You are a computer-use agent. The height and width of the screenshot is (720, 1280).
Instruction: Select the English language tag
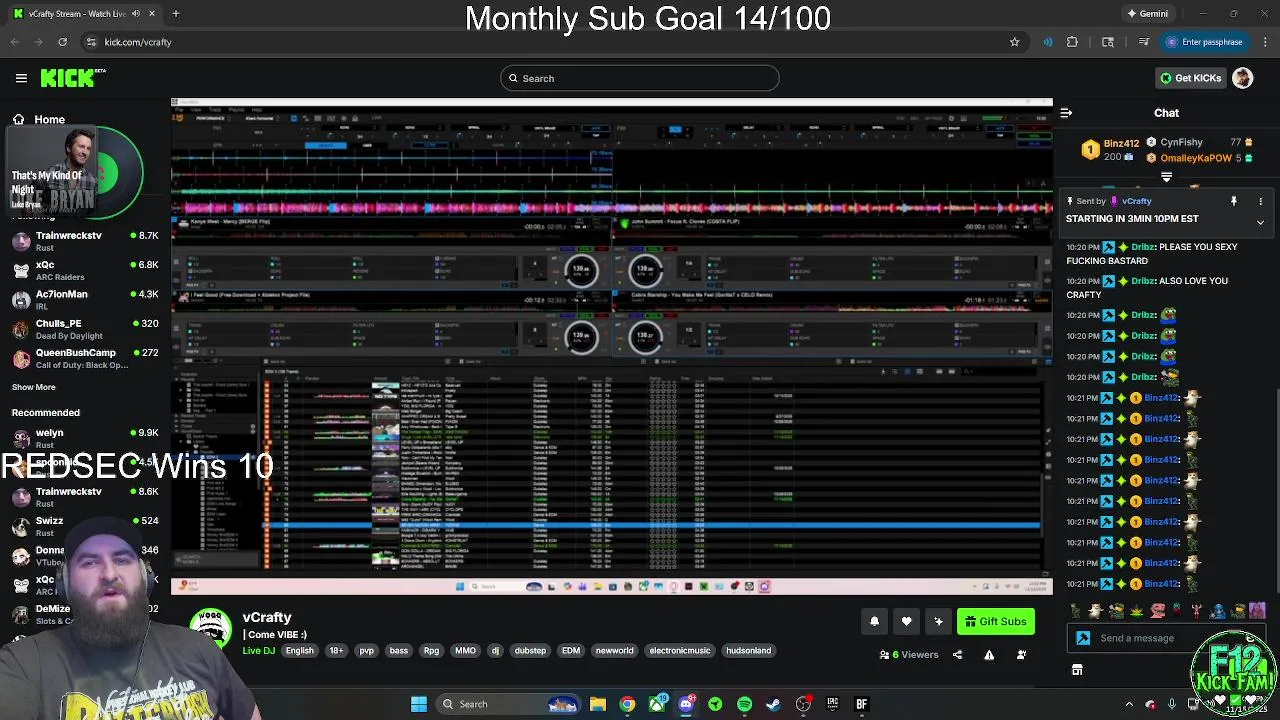(x=299, y=651)
